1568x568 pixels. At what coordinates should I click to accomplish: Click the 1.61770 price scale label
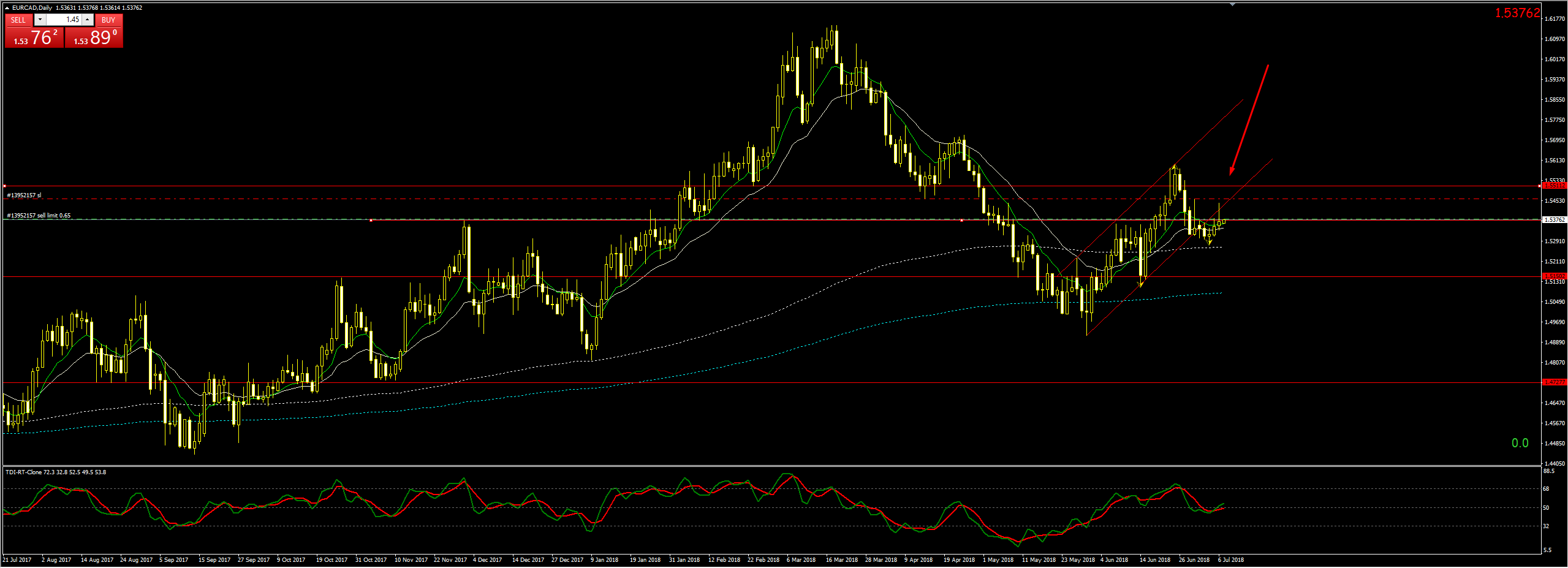pos(1555,19)
